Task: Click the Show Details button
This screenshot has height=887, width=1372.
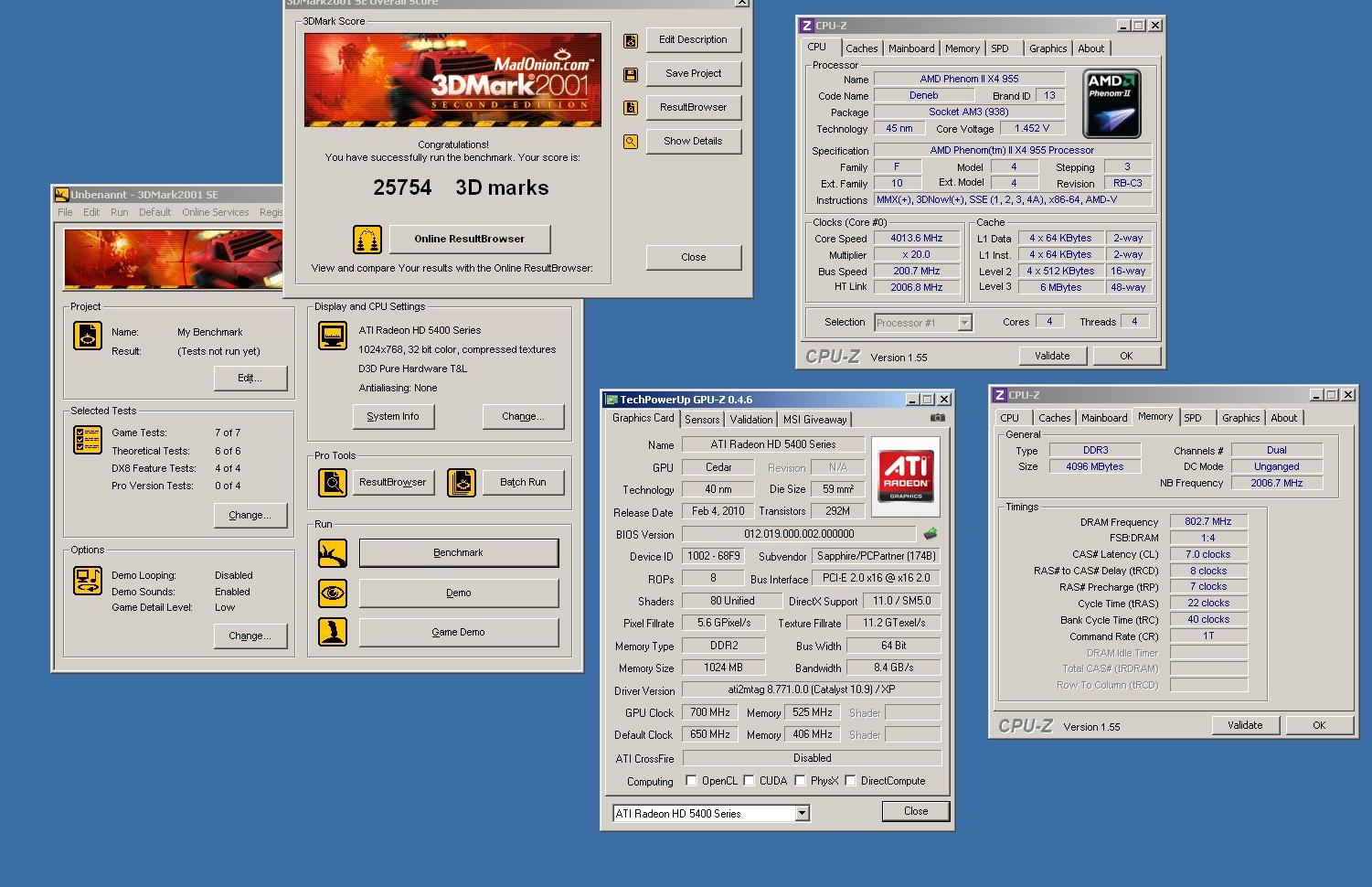Action: [x=693, y=142]
